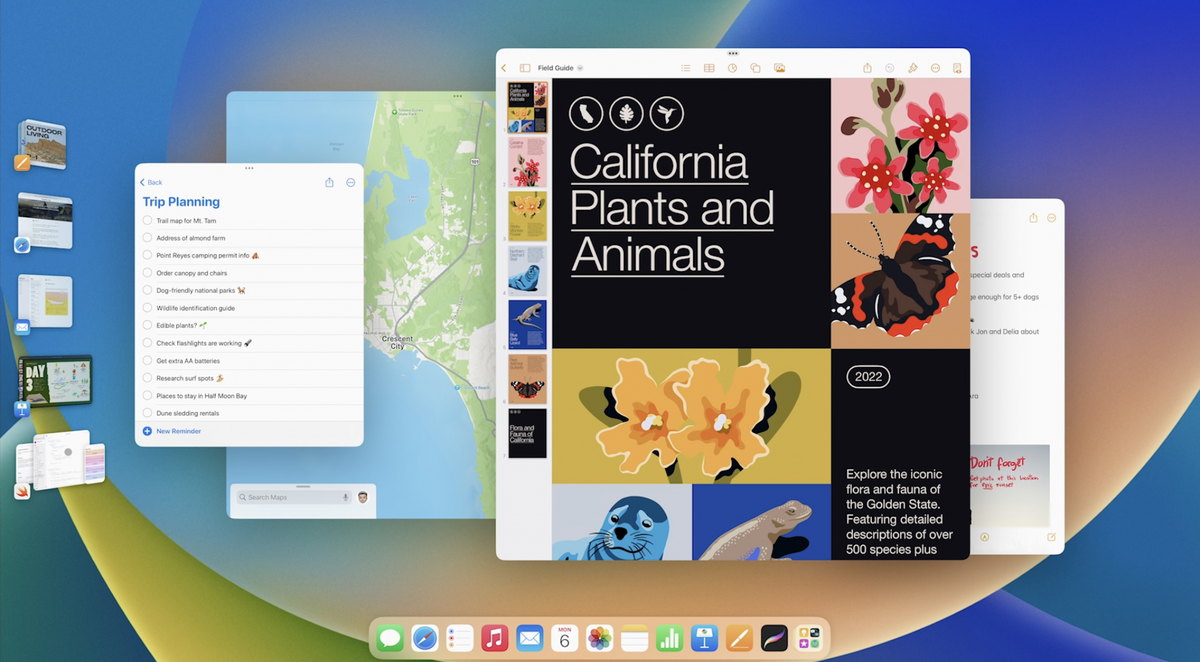Open Outdoor Living Pages window in Stage Manager
The width and height of the screenshot is (1200, 662).
pos(41,145)
